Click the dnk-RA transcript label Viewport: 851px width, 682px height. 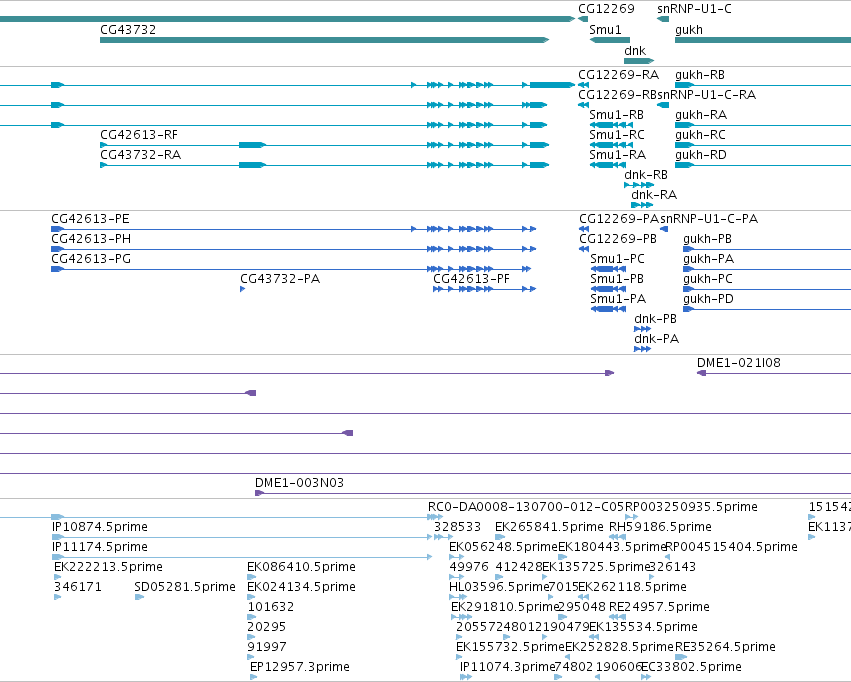pyautogui.click(x=654, y=195)
